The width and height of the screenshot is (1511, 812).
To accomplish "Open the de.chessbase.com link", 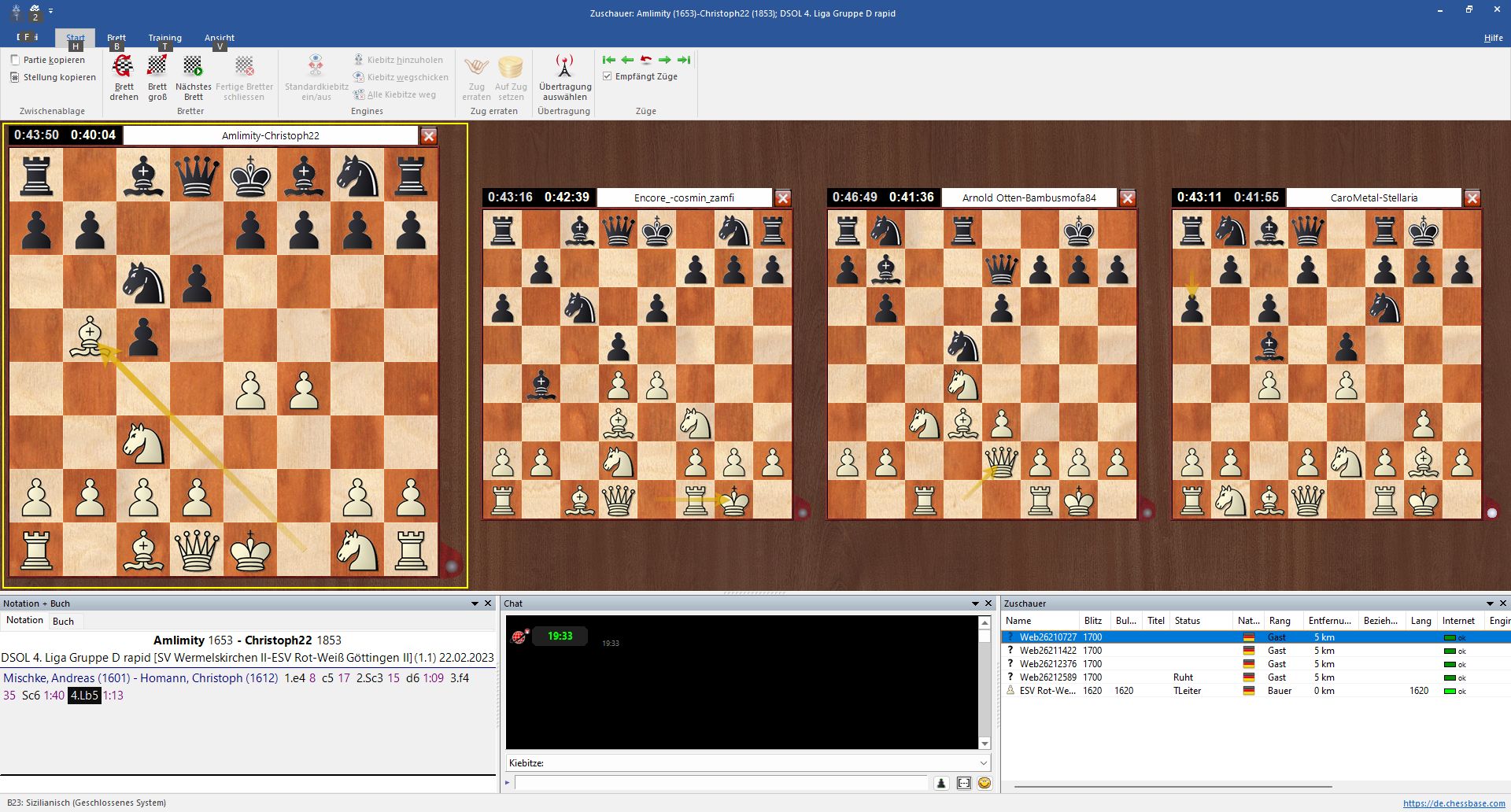I will point(1454,803).
